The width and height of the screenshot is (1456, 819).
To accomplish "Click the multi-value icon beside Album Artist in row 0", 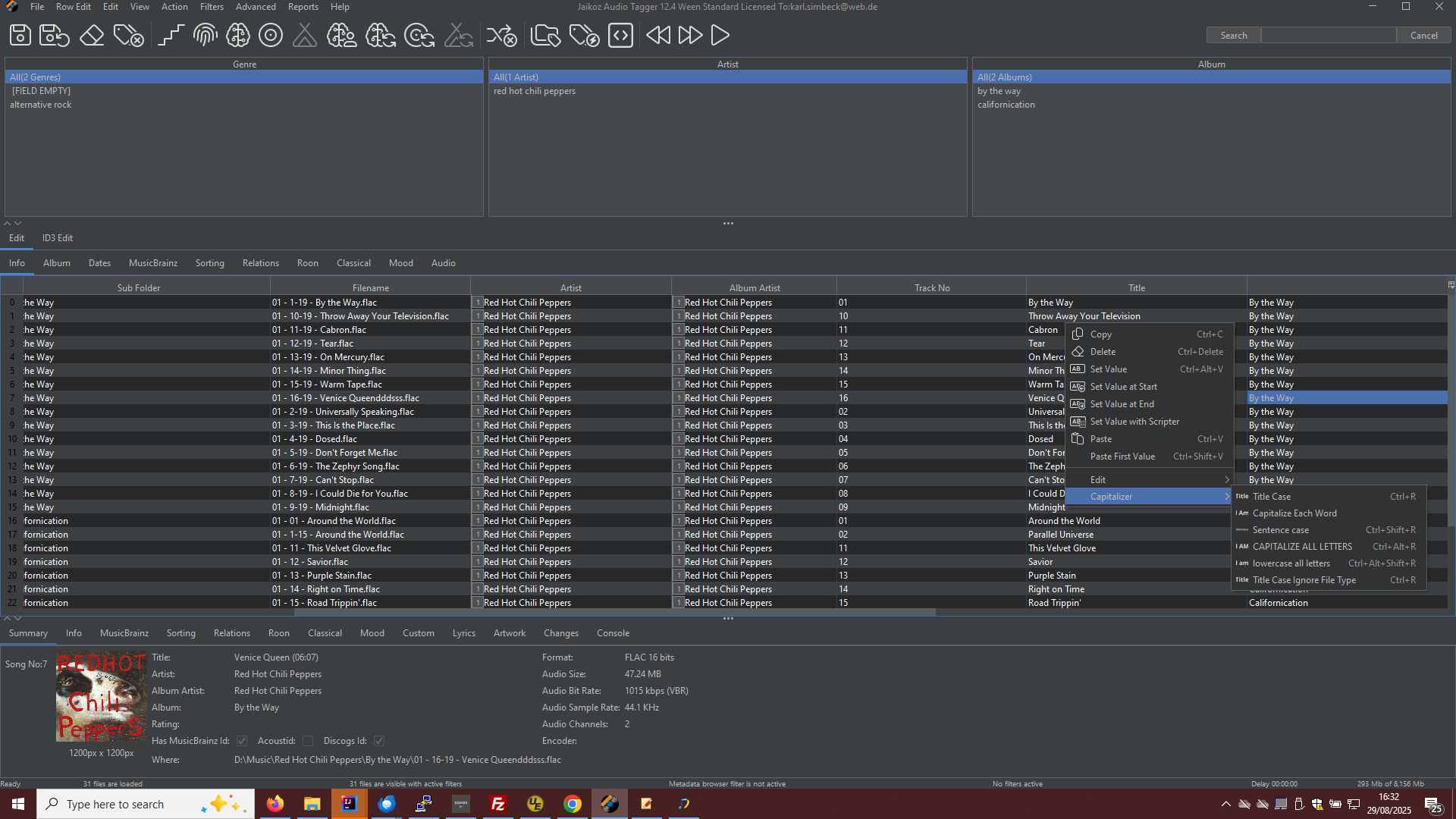I will point(679,303).
